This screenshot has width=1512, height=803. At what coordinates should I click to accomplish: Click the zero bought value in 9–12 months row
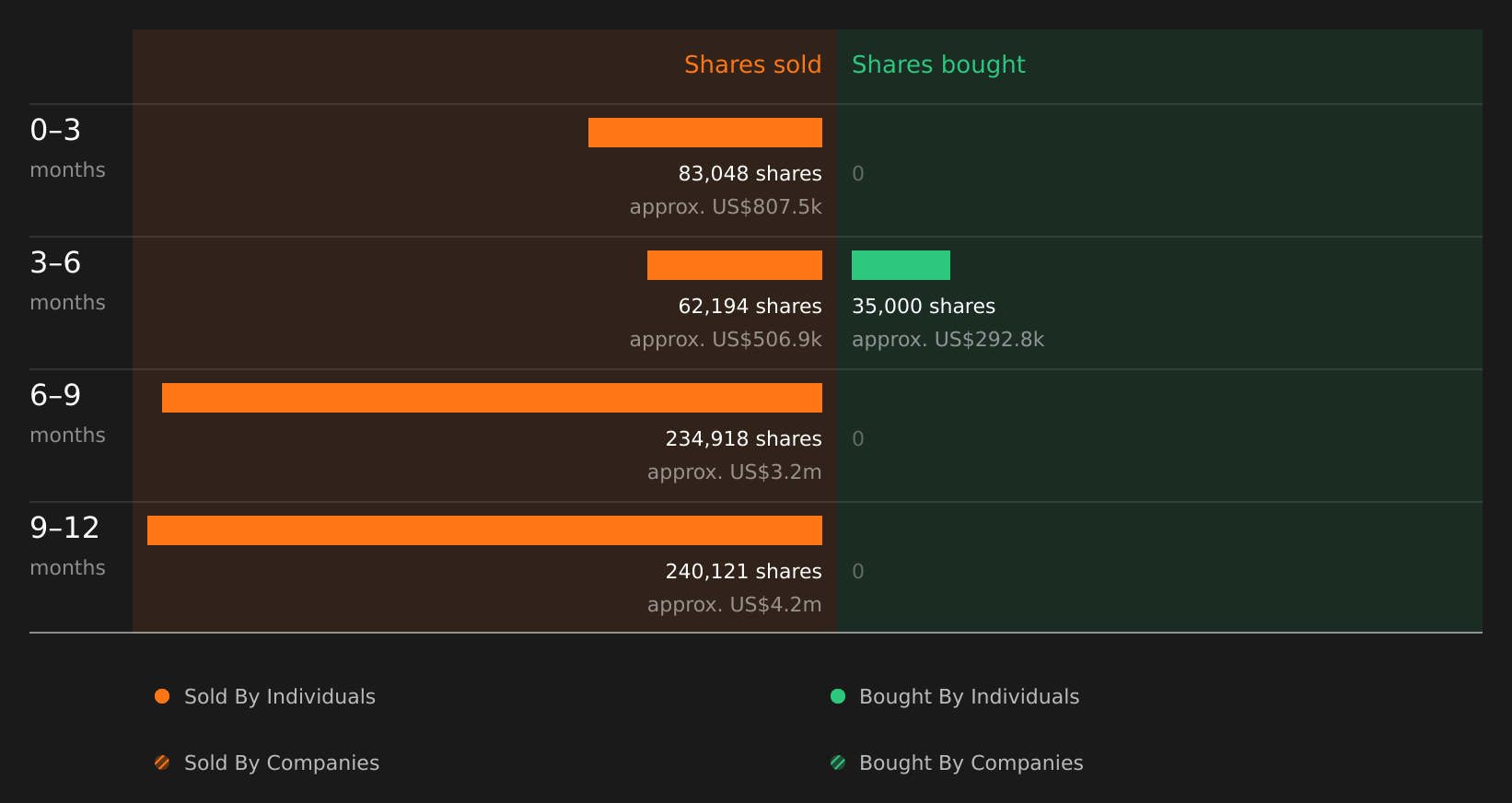coord(858,572)
